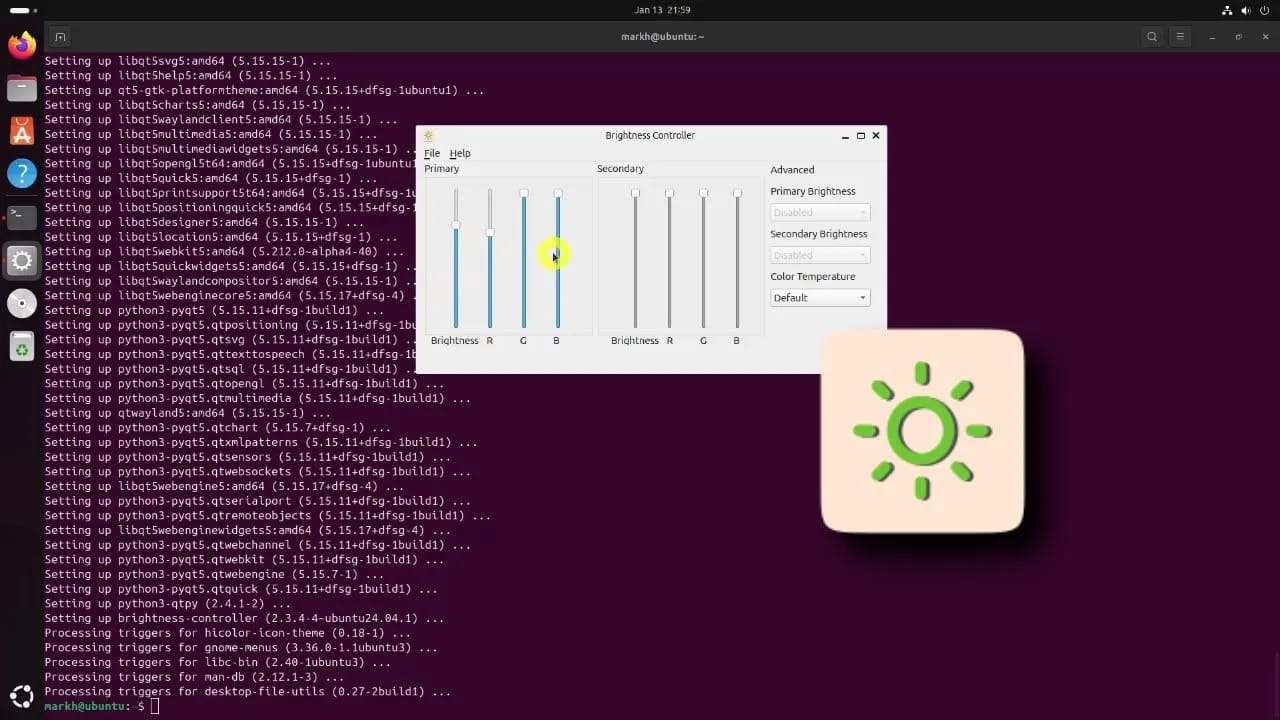Open Ubuntu App Center in dock
1280x720 pixels.
point(22,131)
